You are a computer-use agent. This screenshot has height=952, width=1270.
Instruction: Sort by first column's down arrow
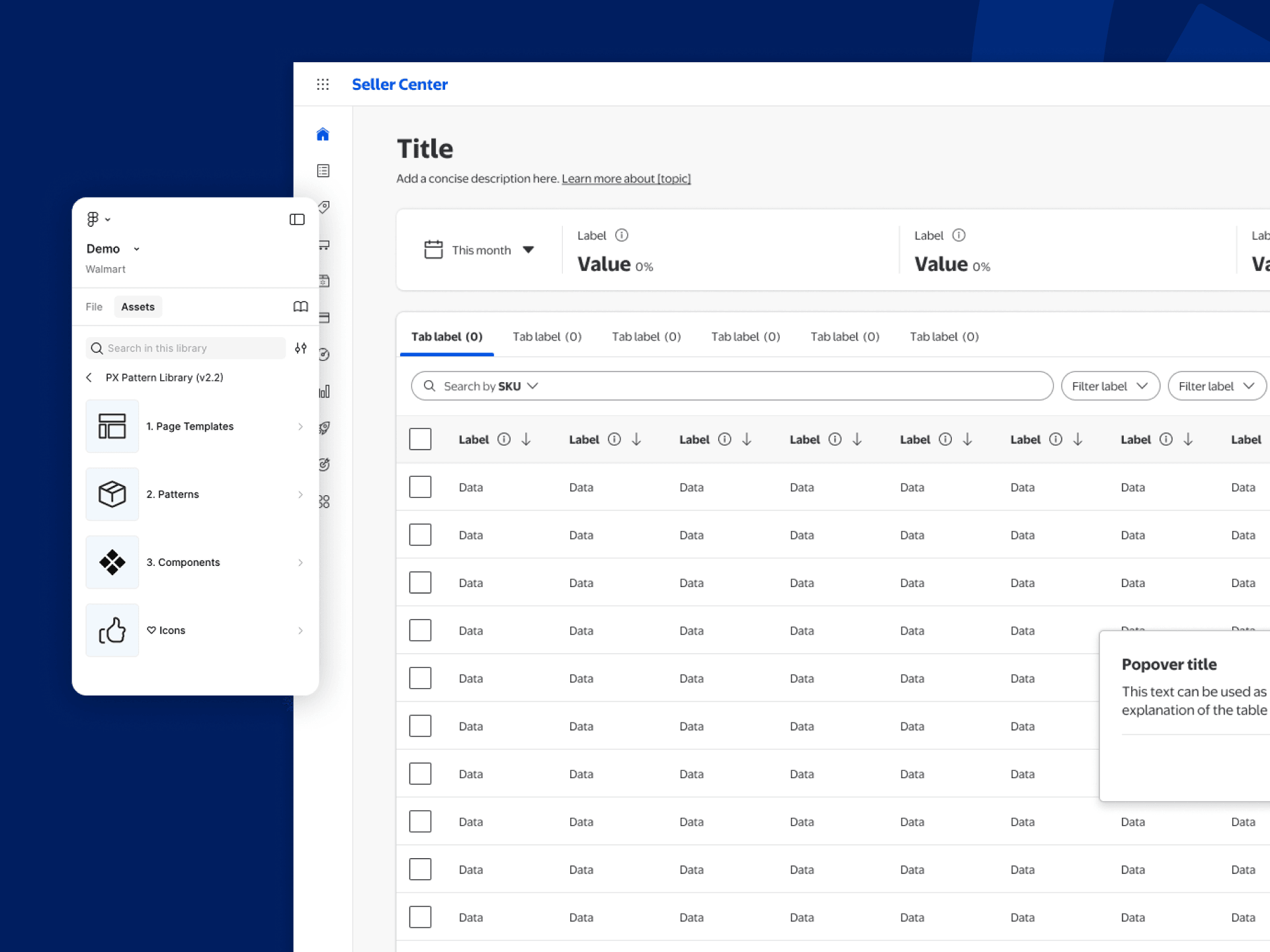pyautogui.click(x=526, y=439)
